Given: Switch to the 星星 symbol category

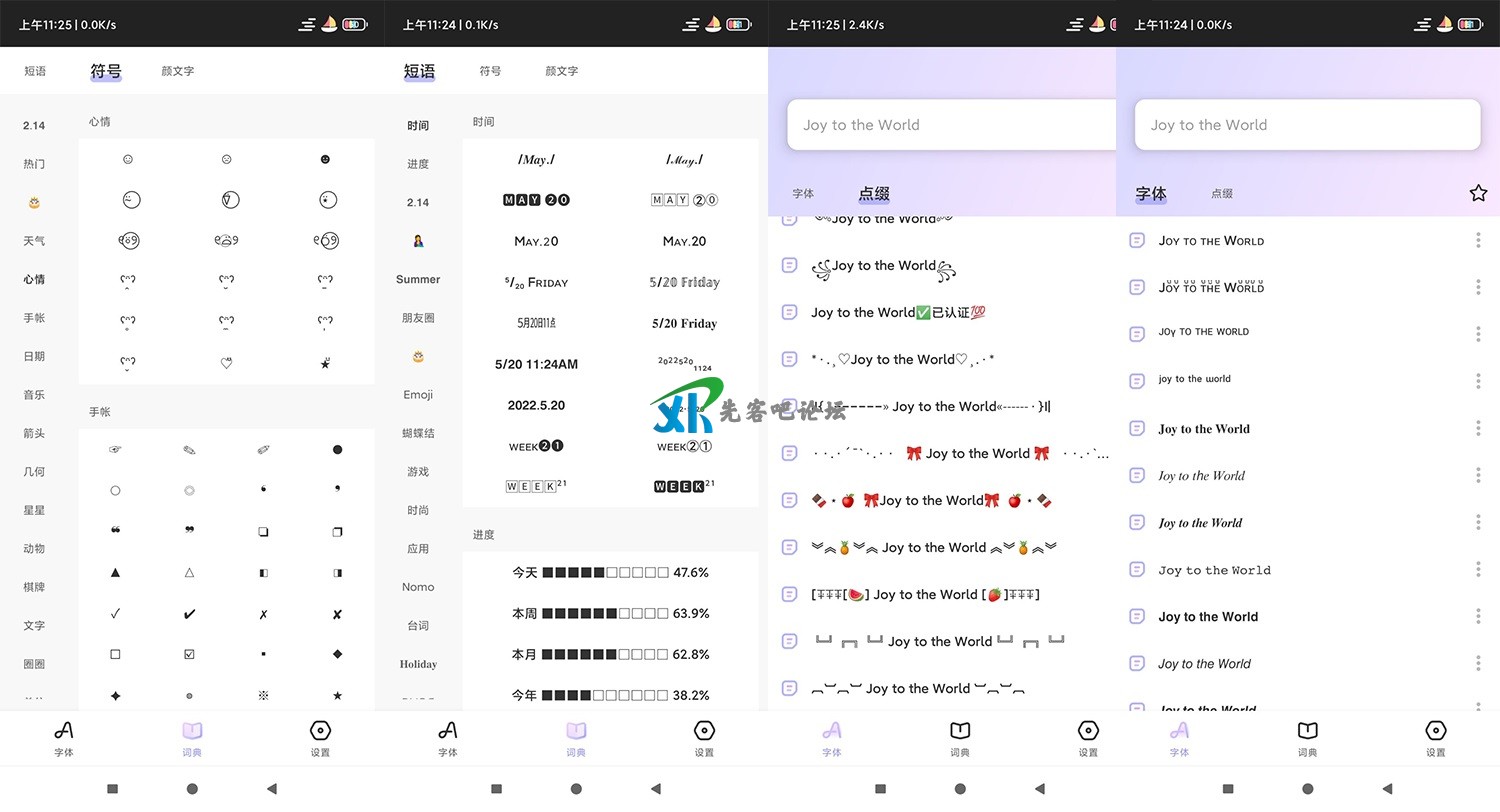Looking at the screenshot, I should pos(34,510).
